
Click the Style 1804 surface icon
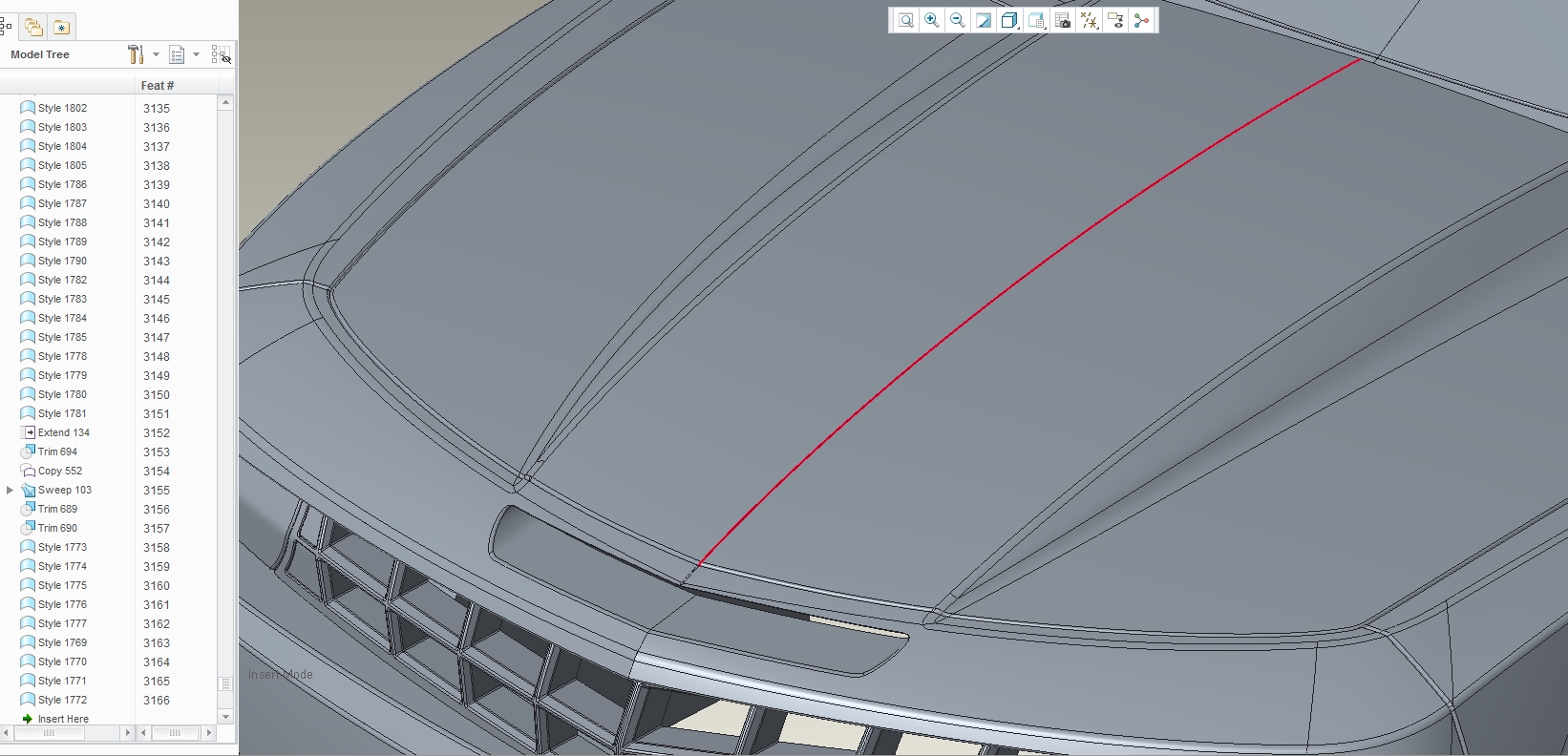(28, 146)
